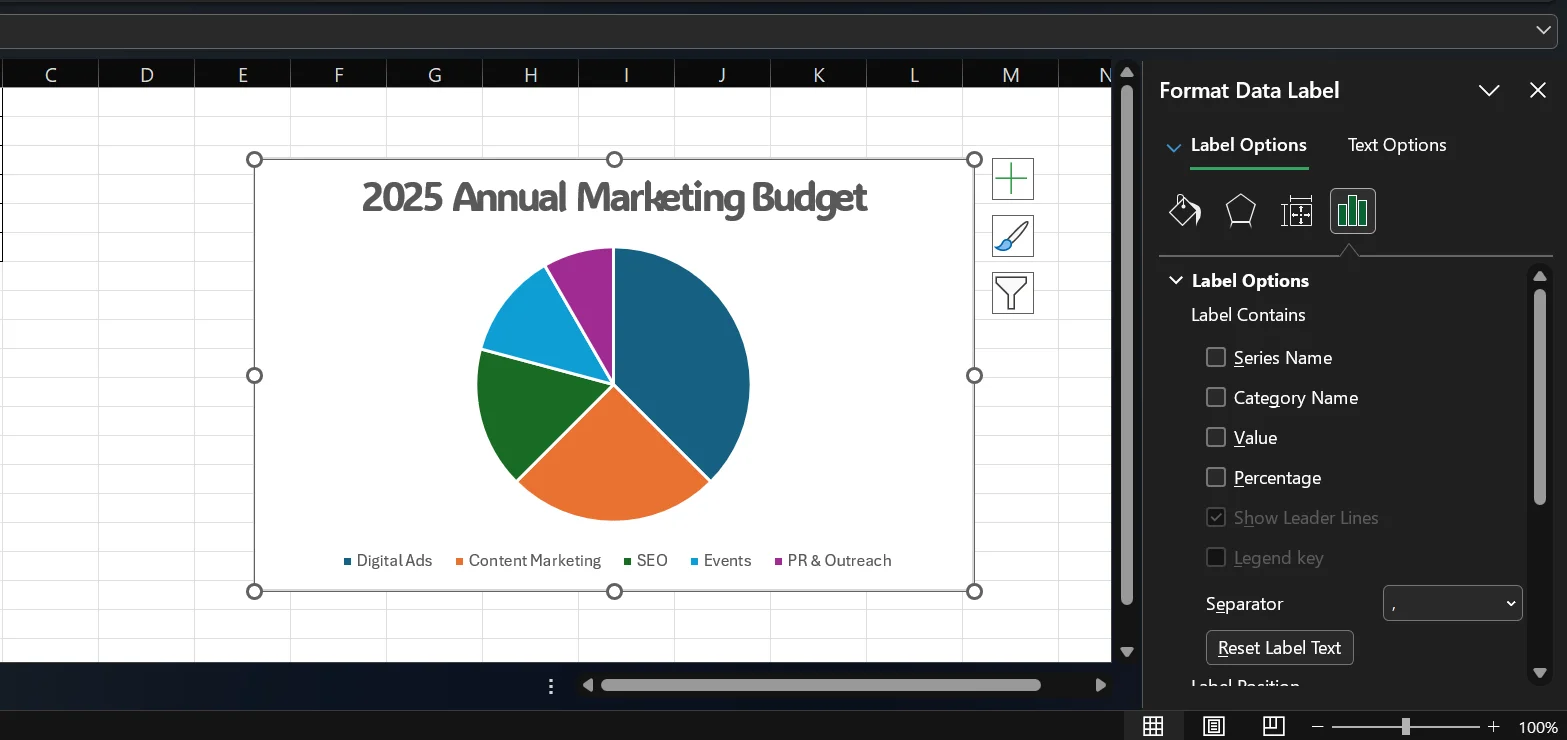
Task: Click the chart's top-right resize handle
Action: (x=975, y=160)
